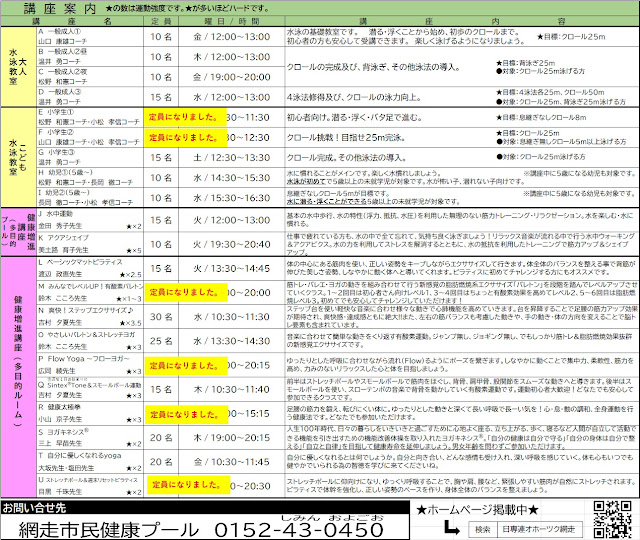The image size is (640, 540).
Task: Click the 日専連オホーツク網走 search field
Action: pyautogui.click(x=539, y=529)
